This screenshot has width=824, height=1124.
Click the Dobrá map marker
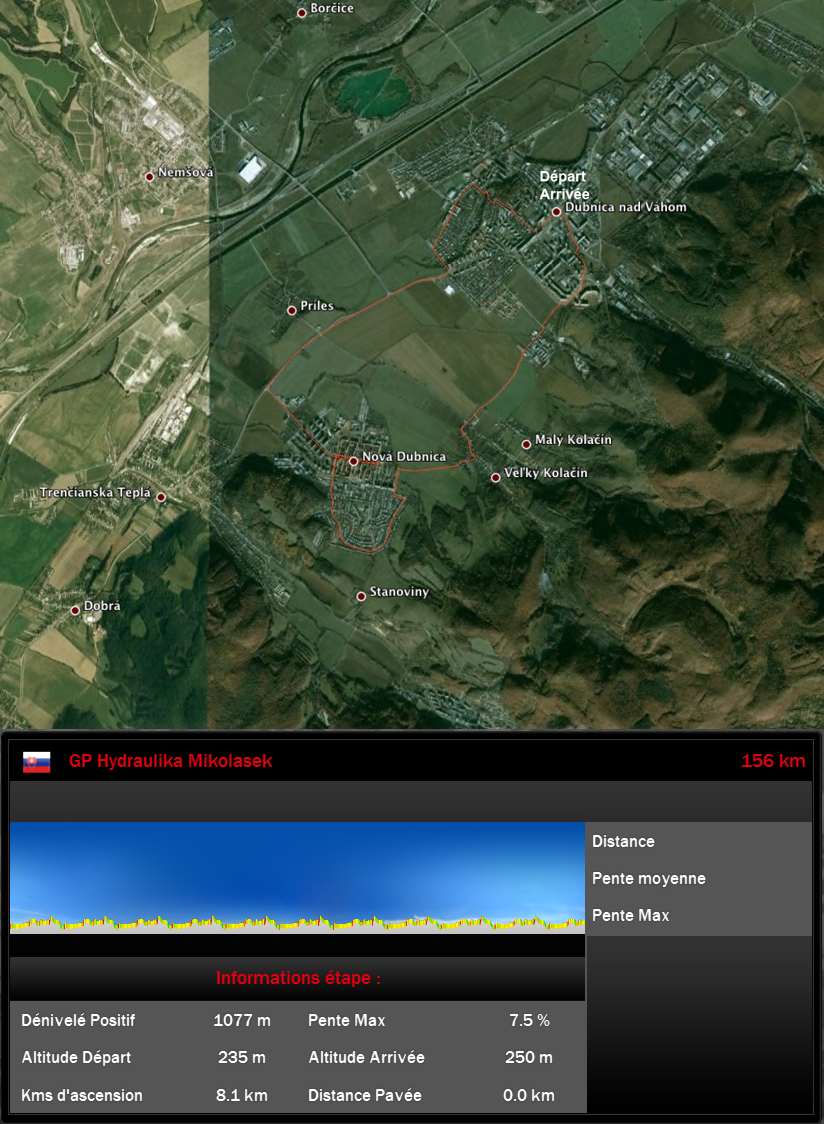[x=75, y=611]
